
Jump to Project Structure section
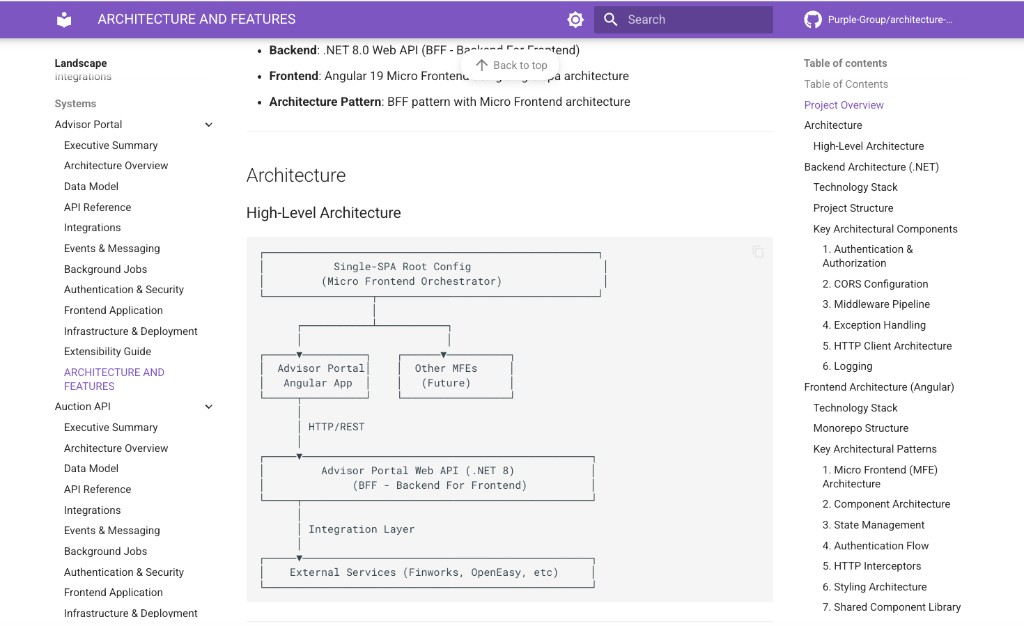point(853,208)
